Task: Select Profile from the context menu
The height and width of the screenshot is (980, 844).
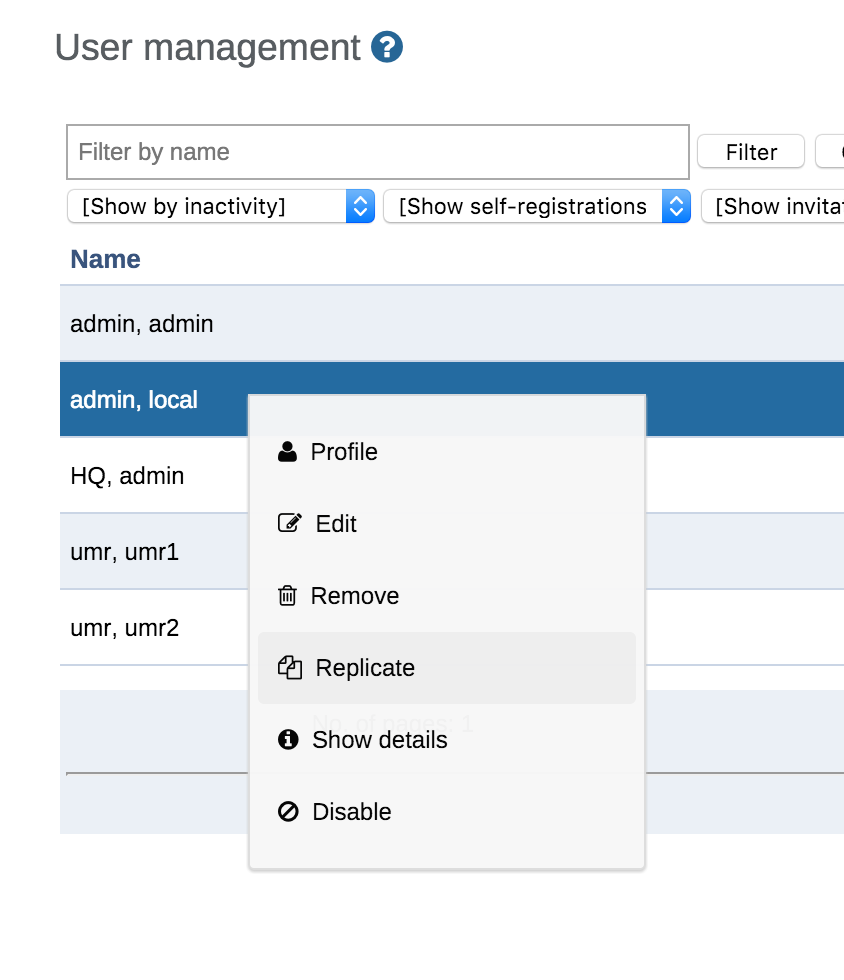Action: (344, 452)
